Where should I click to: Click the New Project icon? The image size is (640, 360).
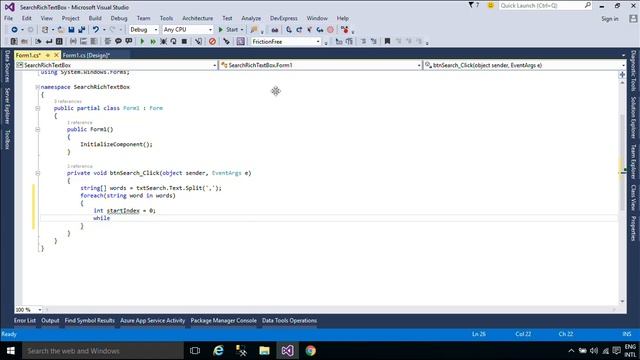(x=45, y=30)
